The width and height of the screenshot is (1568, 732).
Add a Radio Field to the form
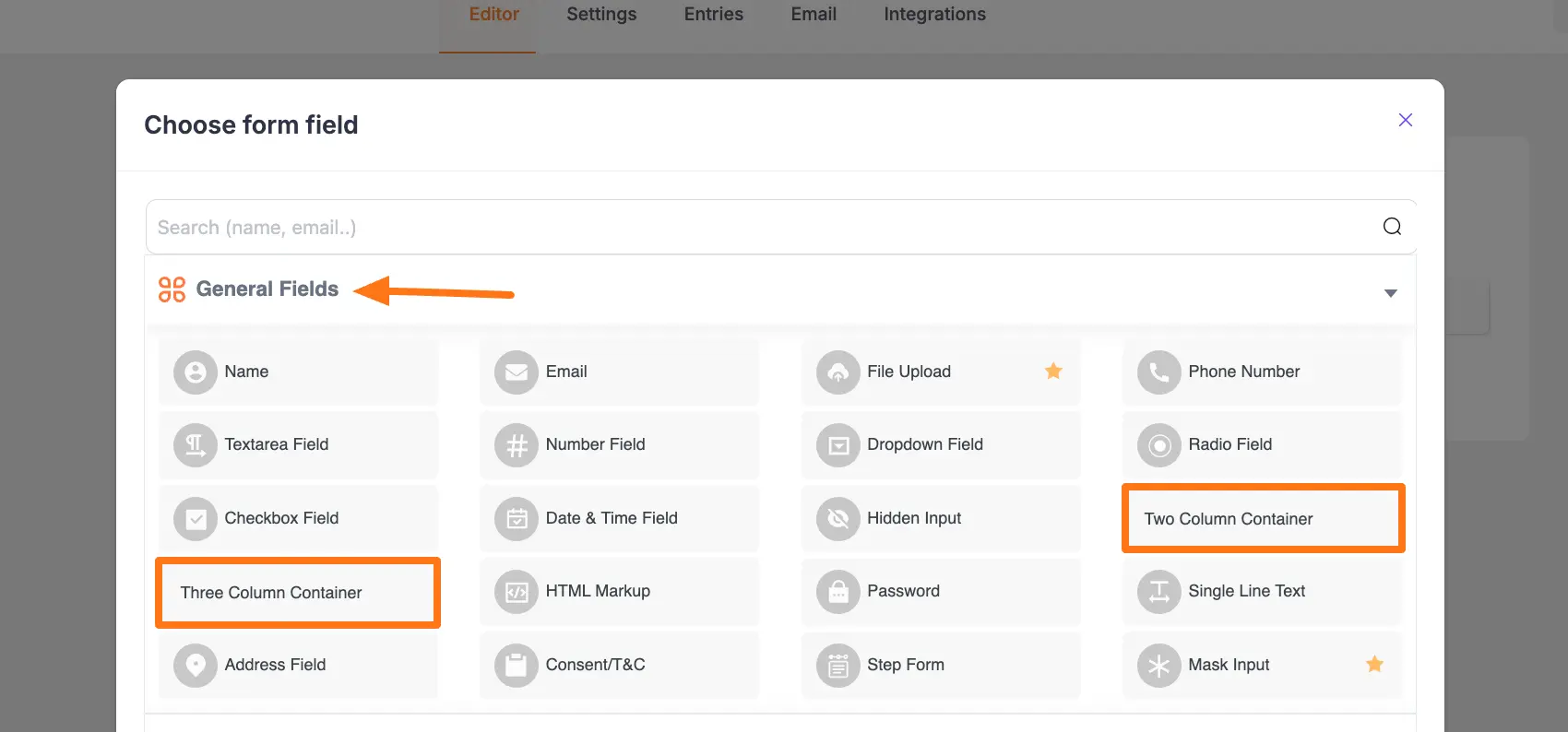tap(1229, 444)
